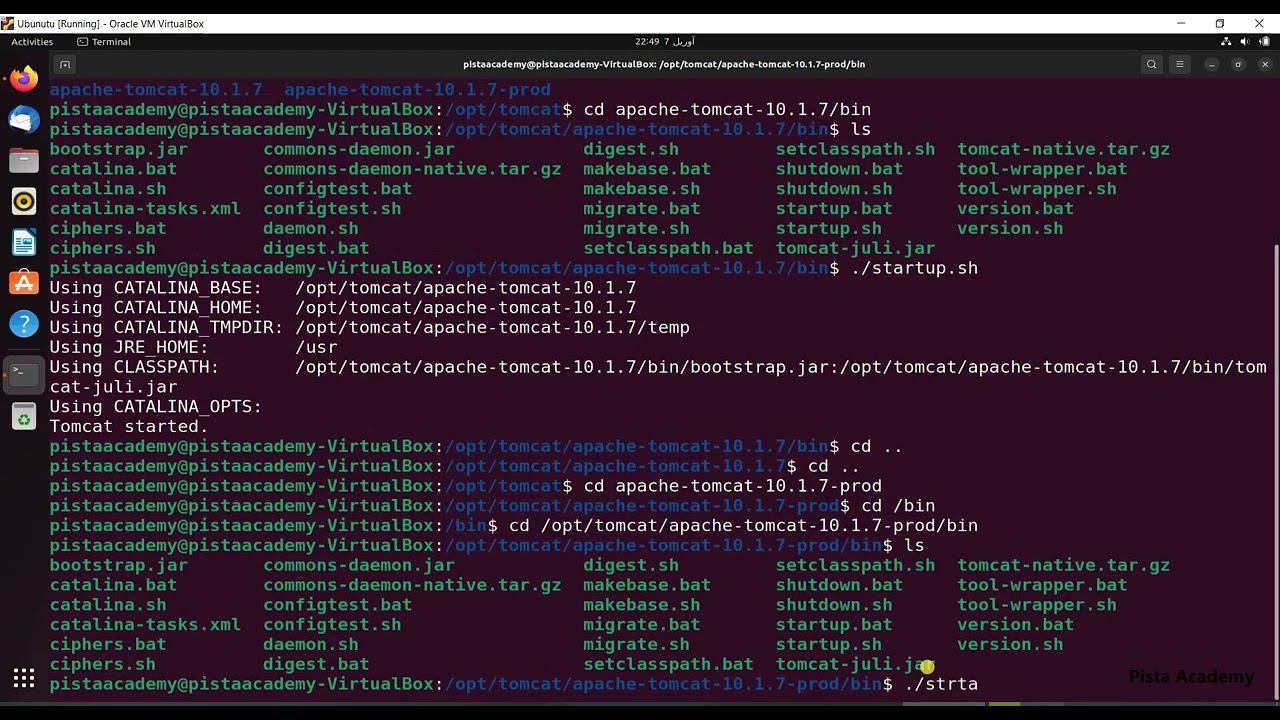Click the 'cd /opt/tomcat/apache-tomcat-10.1.7-prod/bin' command
Image resolution: width=1280 pixels, height=720 pixels.
pyautogui.click(x=743, y=525)
